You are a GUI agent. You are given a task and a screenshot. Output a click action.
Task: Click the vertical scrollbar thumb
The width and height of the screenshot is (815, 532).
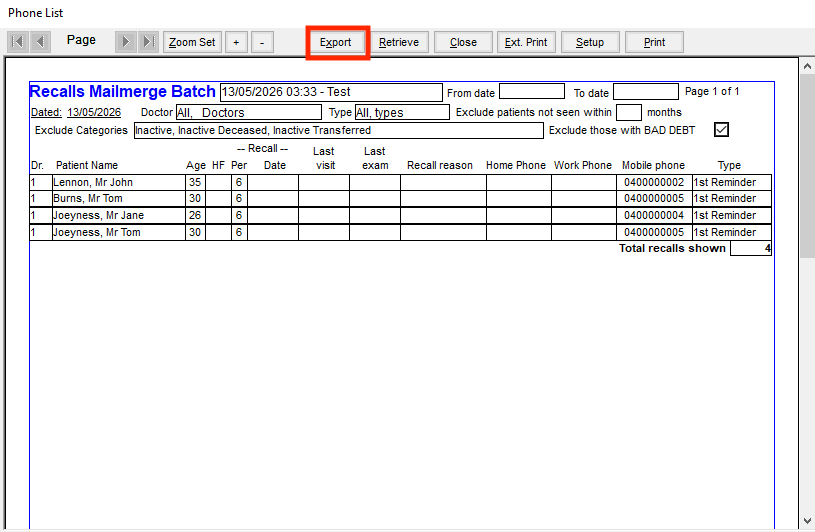(807, 165)
